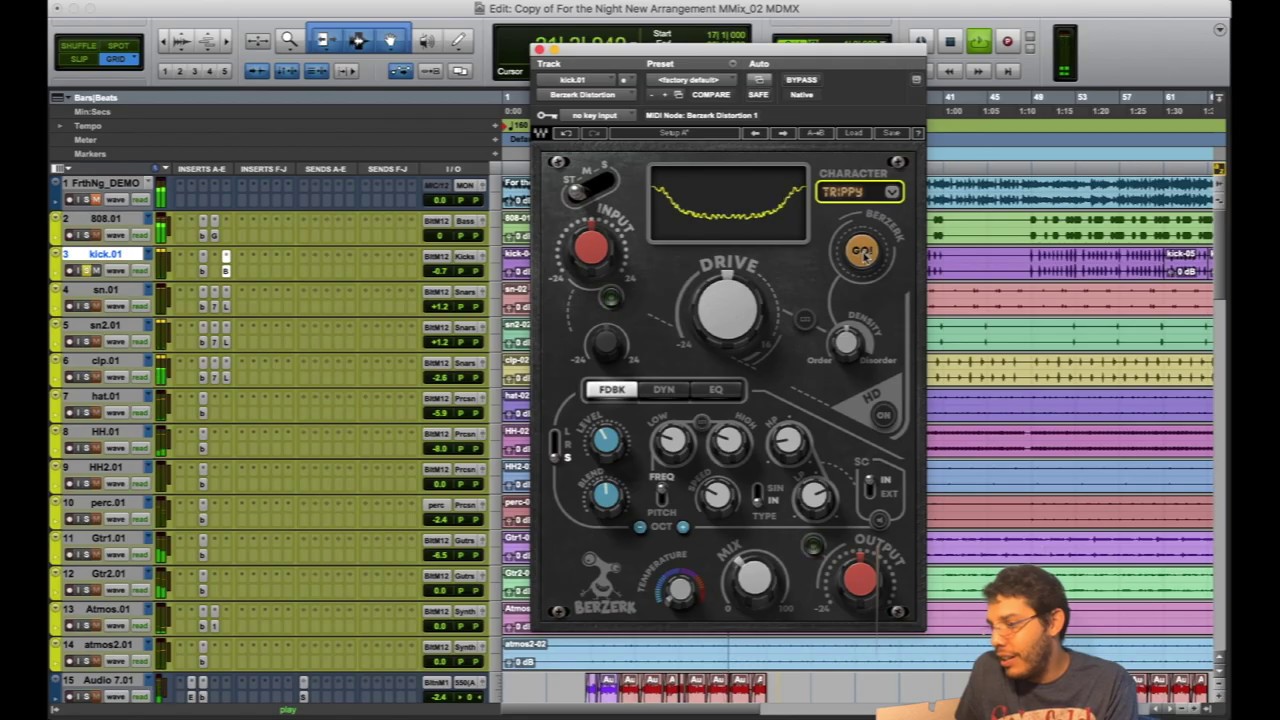Click the Drive link button
This screenshot has width=1280, height=720.
[805, 320]
